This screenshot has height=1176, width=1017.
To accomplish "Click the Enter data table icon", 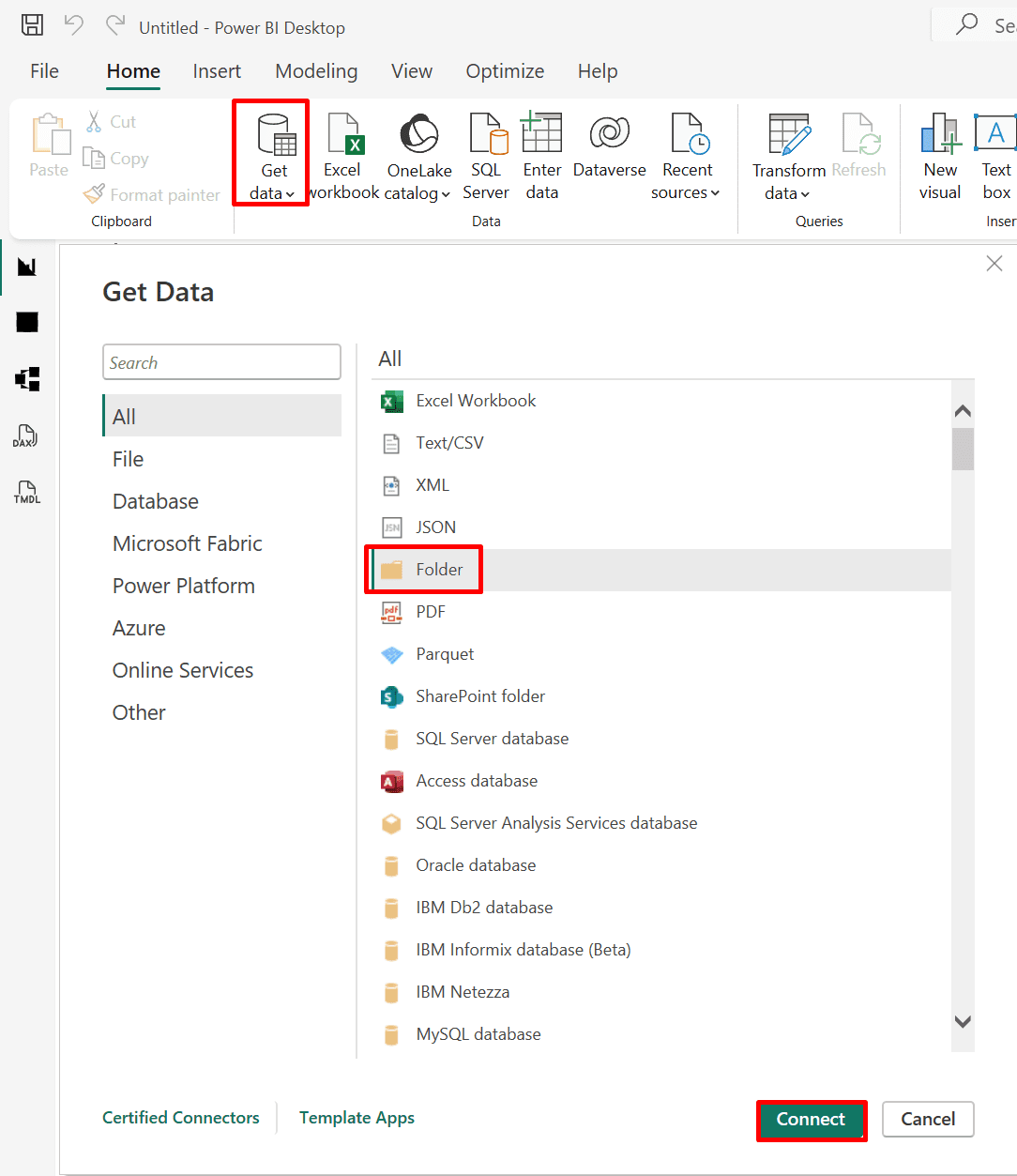I will tap(541, 135).
